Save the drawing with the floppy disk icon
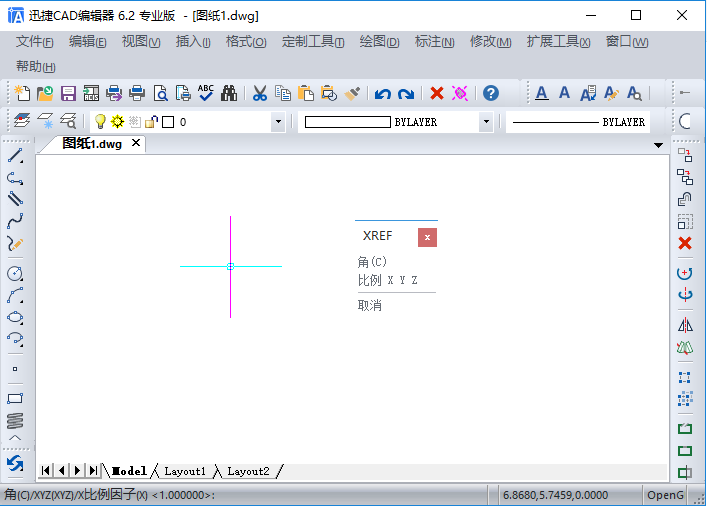The height and width of the screenshot is (507, 707). tap(68, 93)
